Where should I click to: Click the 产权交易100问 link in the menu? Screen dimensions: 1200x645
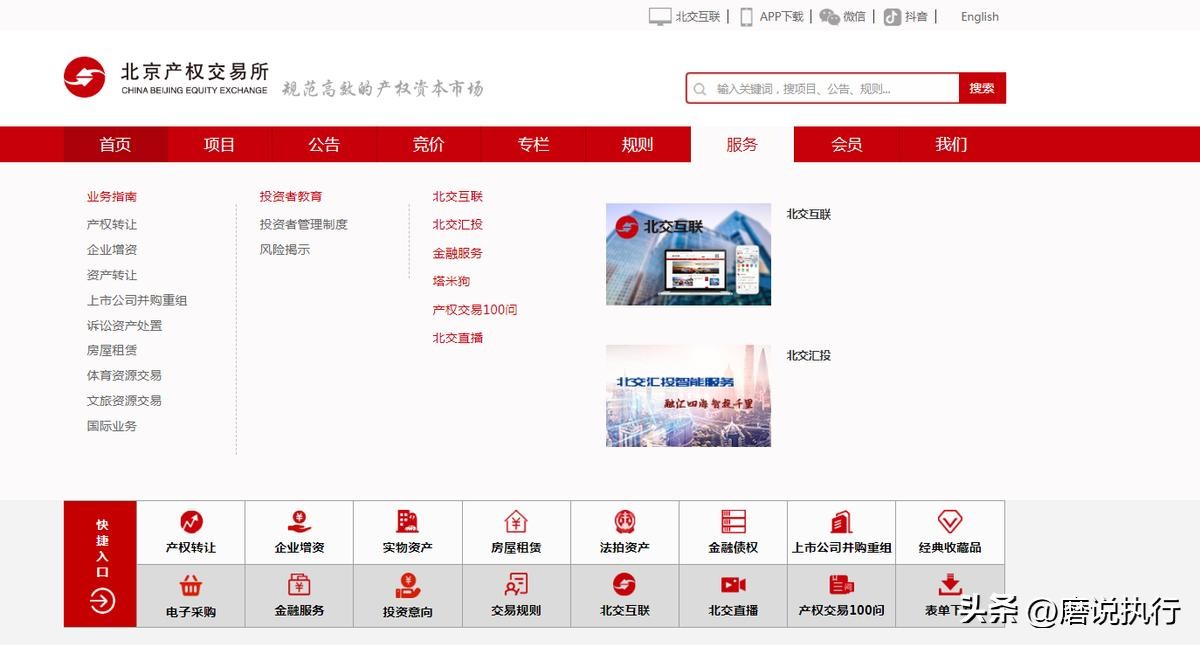click(x=475, y=310)
